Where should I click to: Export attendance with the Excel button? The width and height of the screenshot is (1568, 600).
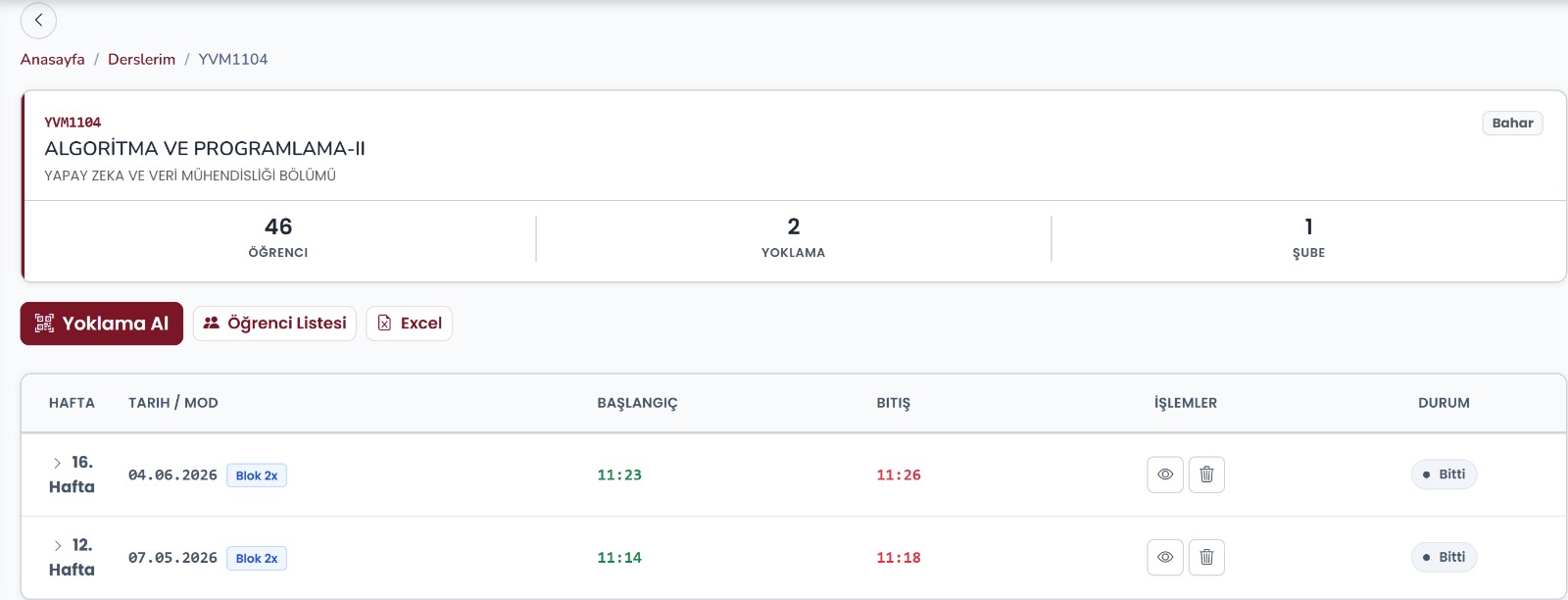click(x=409, y=324)
